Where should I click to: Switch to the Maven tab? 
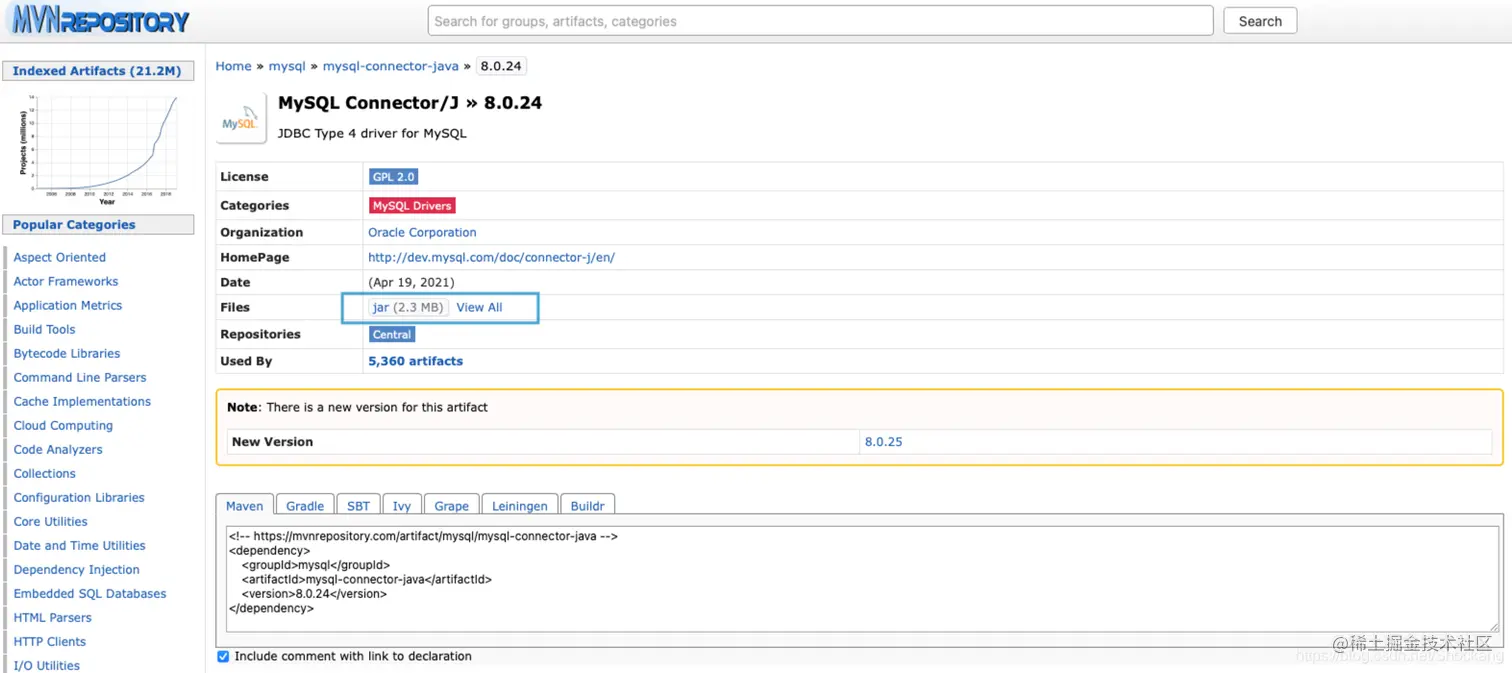[244, 506]
